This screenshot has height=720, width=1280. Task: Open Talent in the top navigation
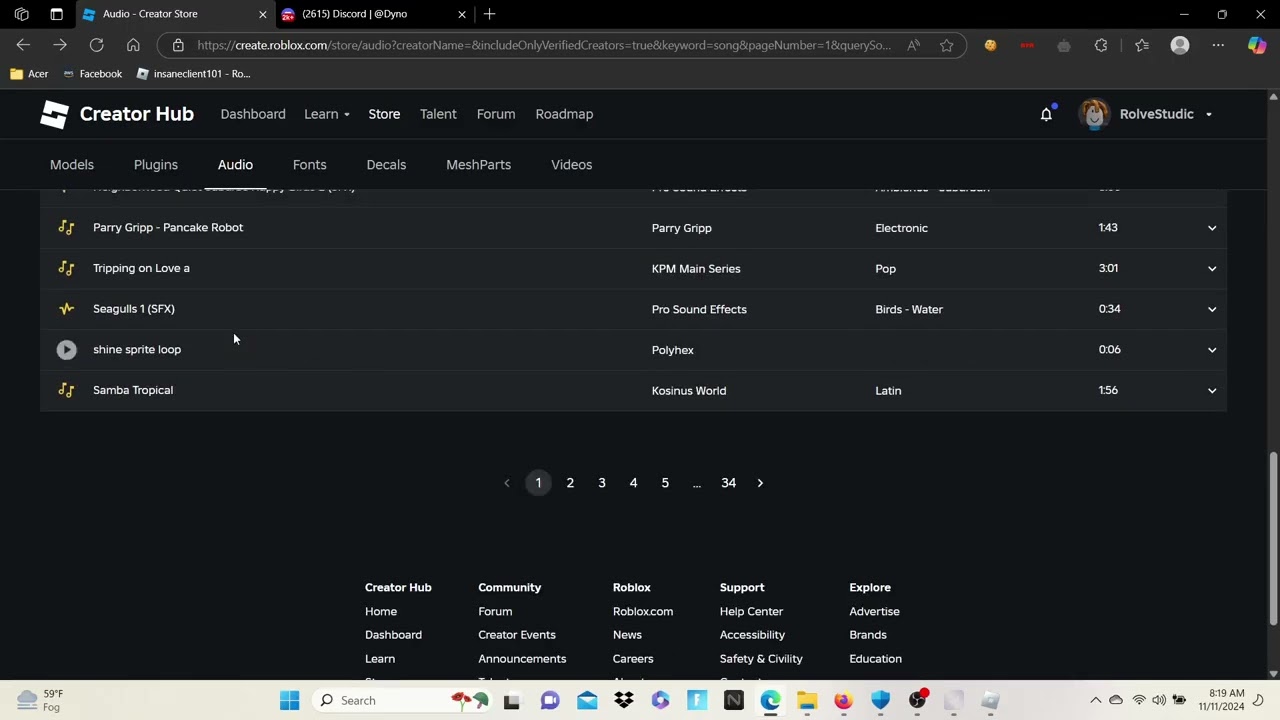click(x=438, y=114)
